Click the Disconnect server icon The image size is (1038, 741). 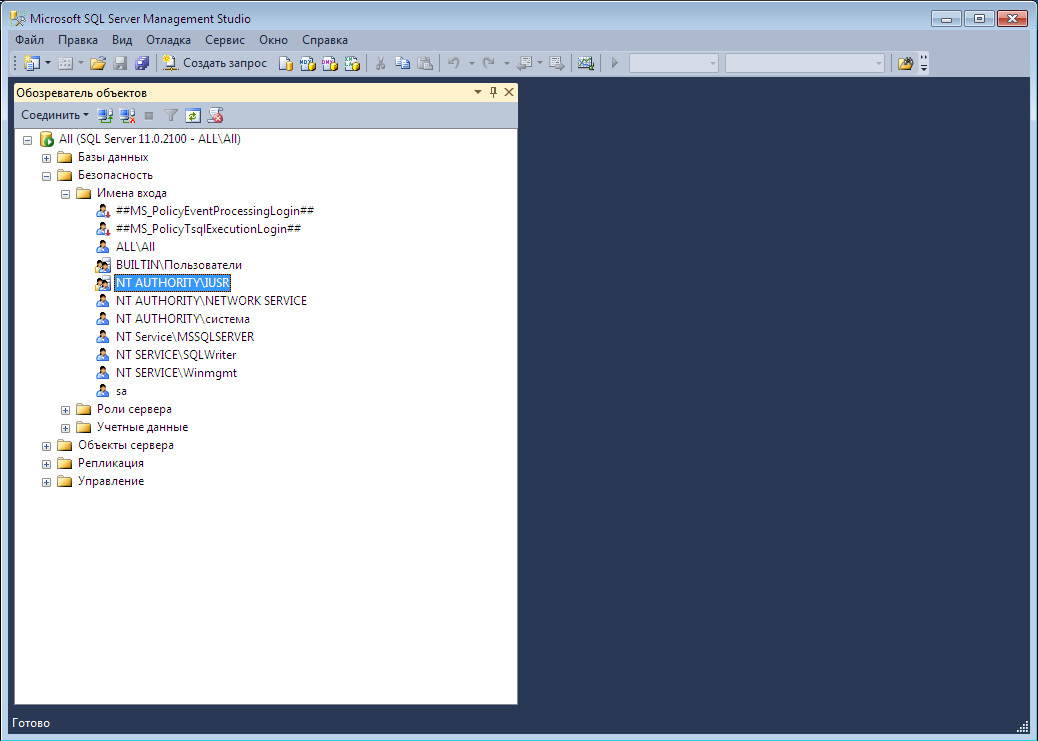127,115
